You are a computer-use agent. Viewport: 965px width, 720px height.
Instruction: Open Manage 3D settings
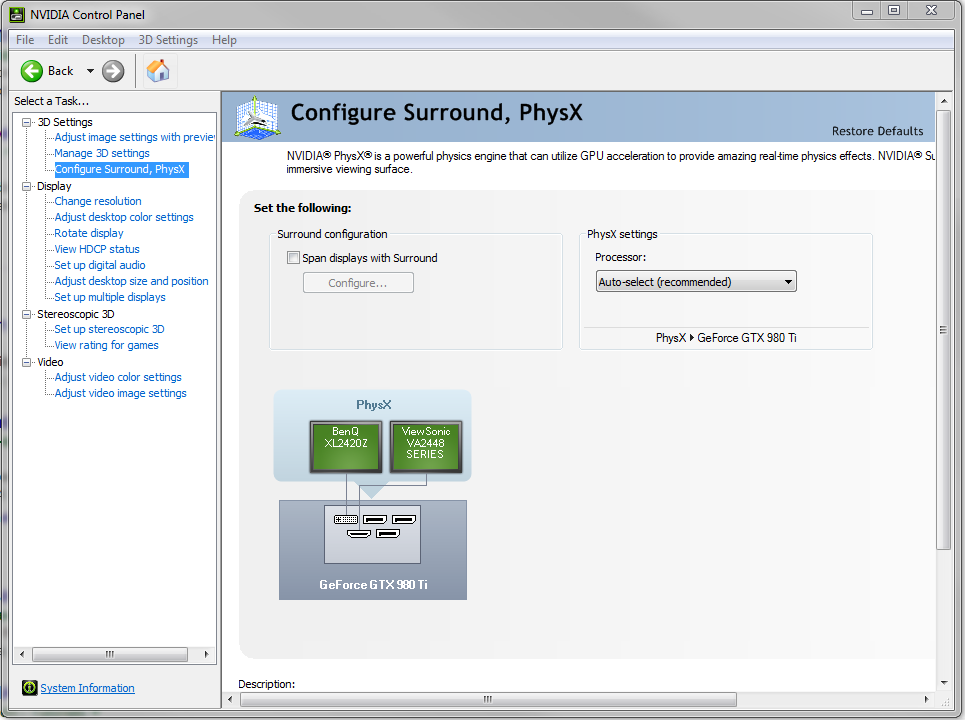pos(102,153)
